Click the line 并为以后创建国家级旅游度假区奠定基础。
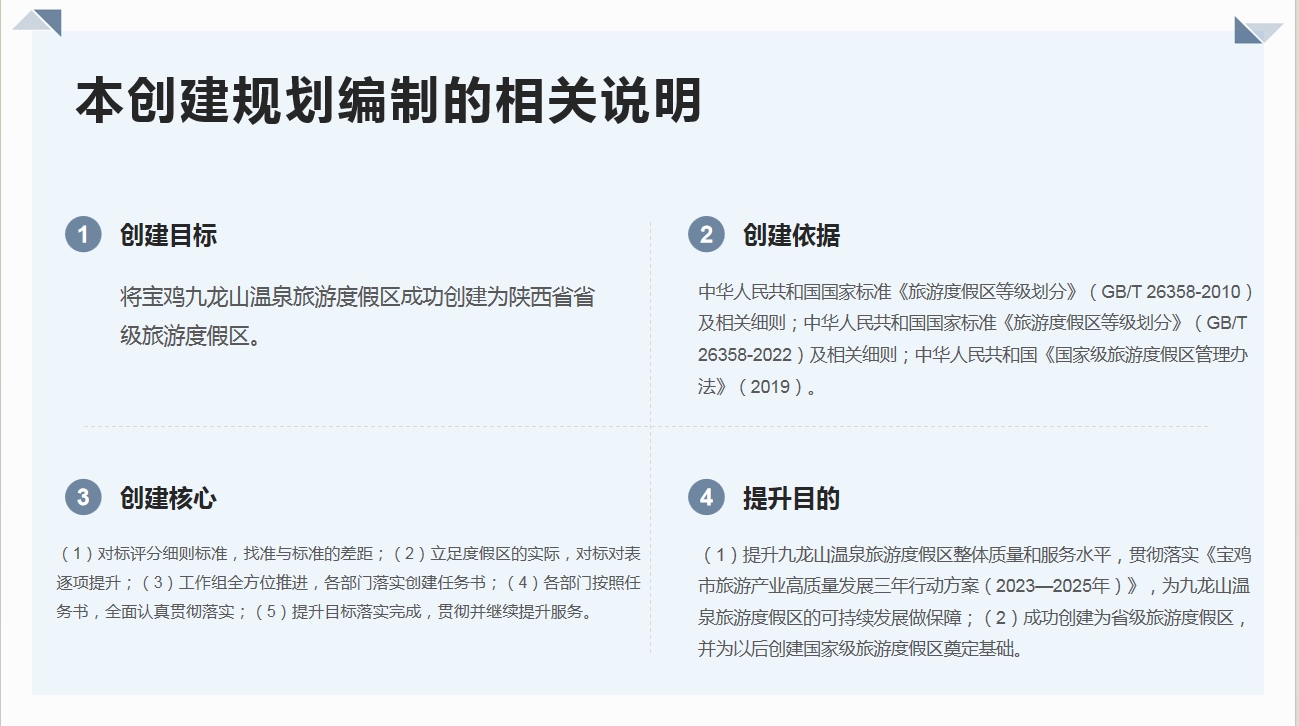1299x726 pixels. 861,649
